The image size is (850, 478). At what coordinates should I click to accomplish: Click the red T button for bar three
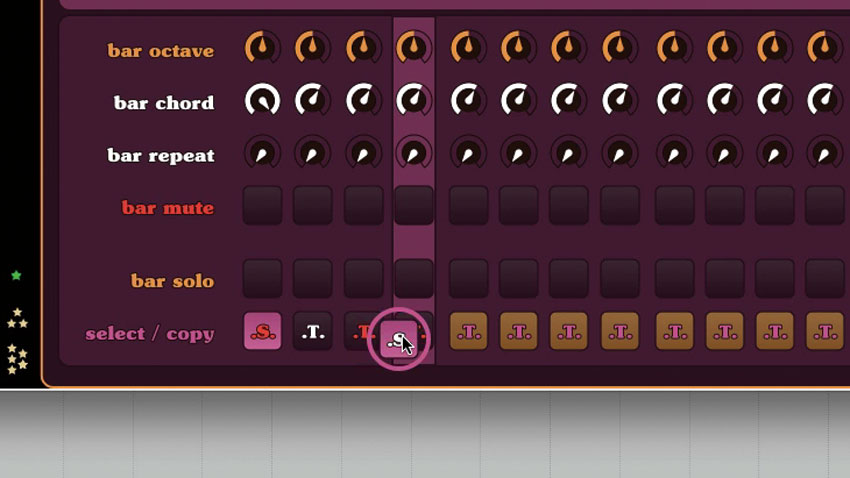(361, 331)
